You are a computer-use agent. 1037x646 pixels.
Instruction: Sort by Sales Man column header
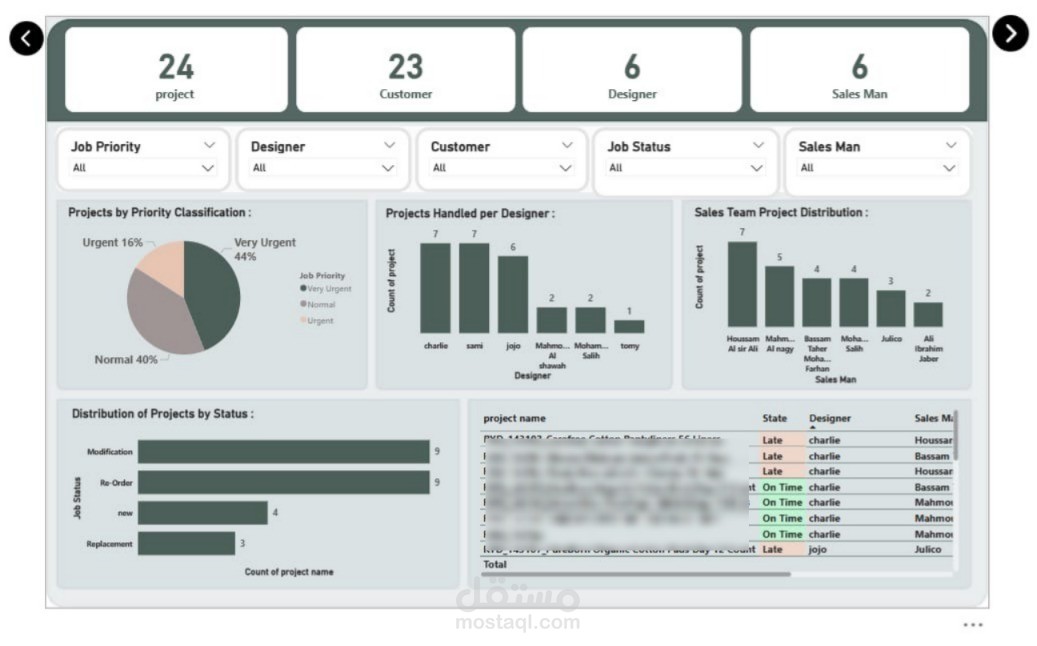coord(934,418)
